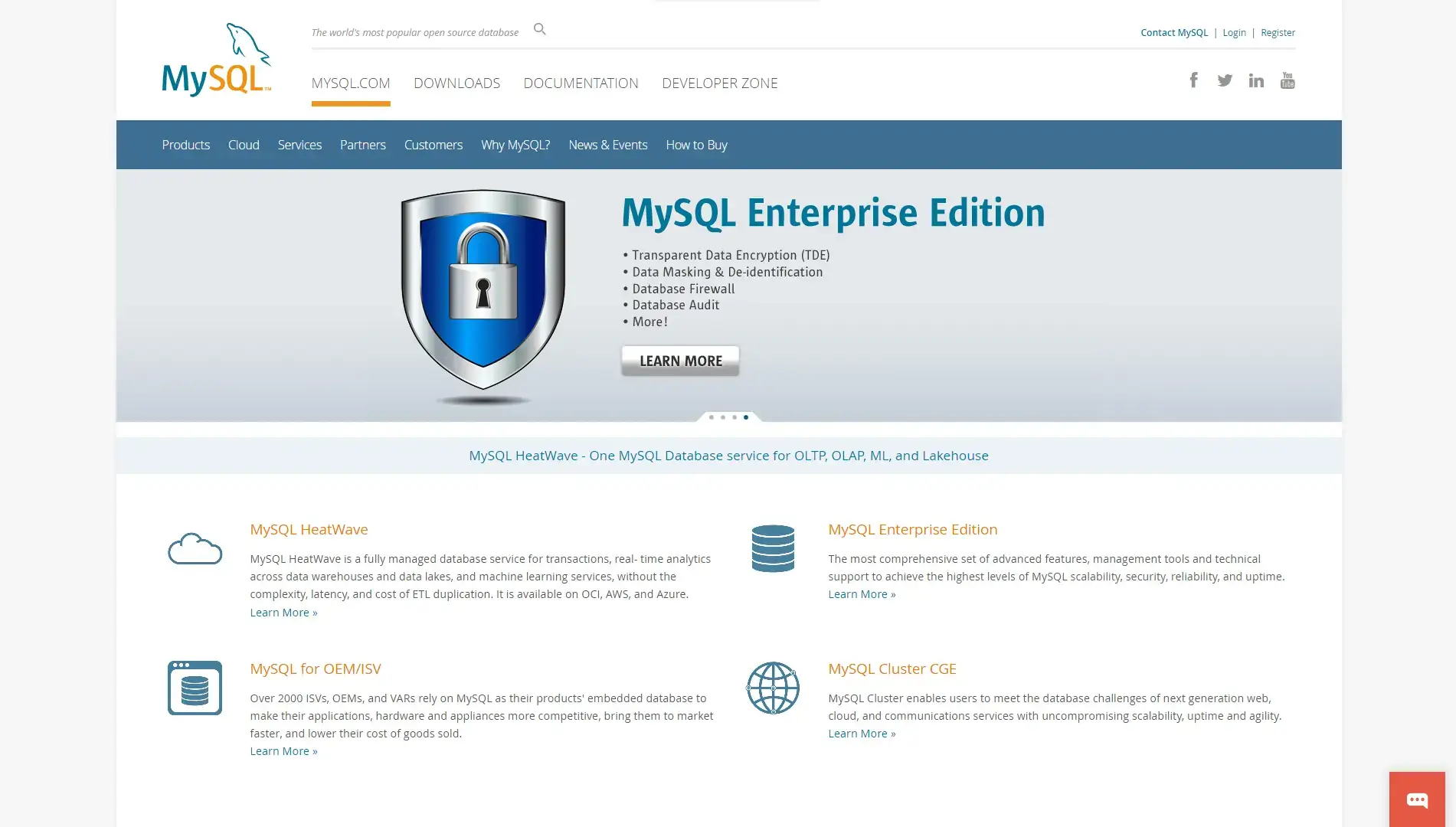Follow the Contact MySQL link
The image size is (1456, 827).
coord(1174,32)
